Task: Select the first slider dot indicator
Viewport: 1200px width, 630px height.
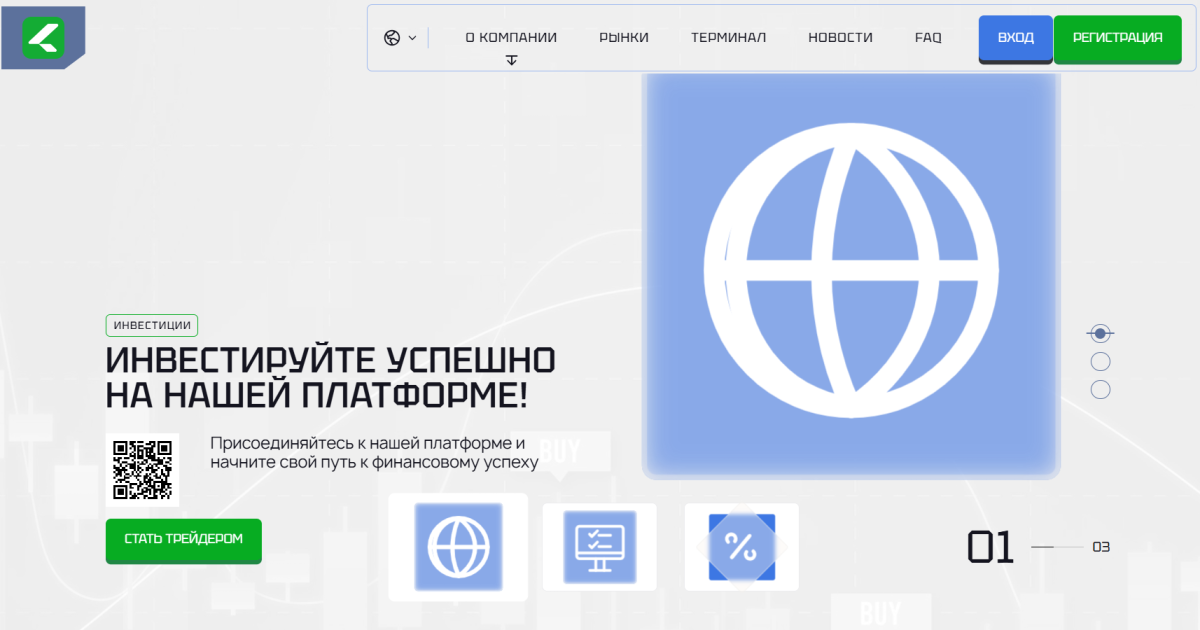Action: pos(1100,333)
